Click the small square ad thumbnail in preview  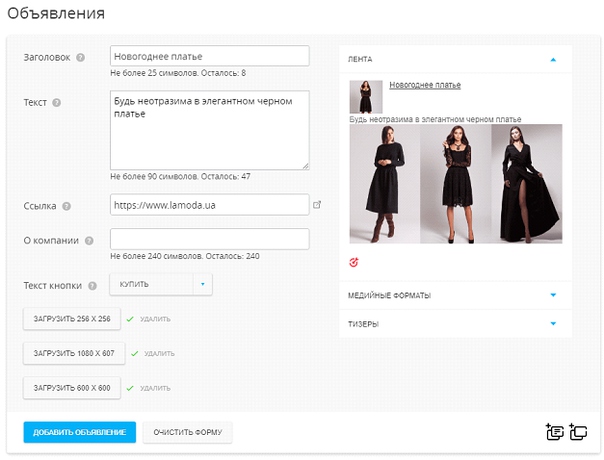[366, 97]
